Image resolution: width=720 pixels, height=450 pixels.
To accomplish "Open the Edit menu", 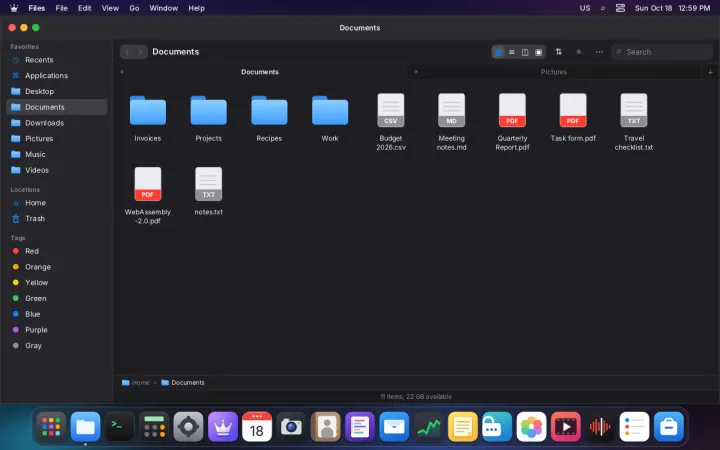I will [x=84, y=8].
